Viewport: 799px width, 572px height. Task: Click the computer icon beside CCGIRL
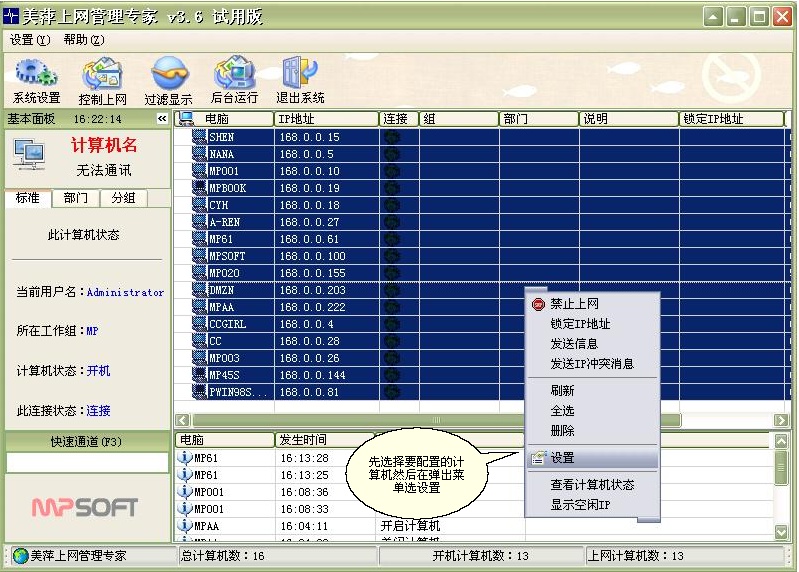[199, 323]
